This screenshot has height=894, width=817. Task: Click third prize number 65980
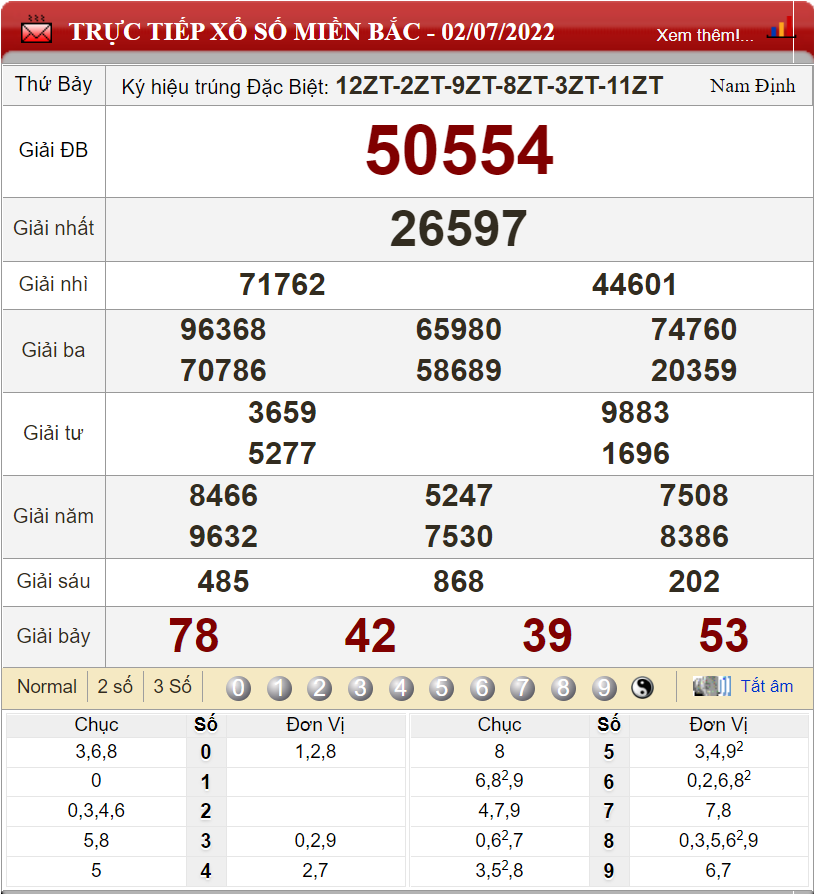459,330
